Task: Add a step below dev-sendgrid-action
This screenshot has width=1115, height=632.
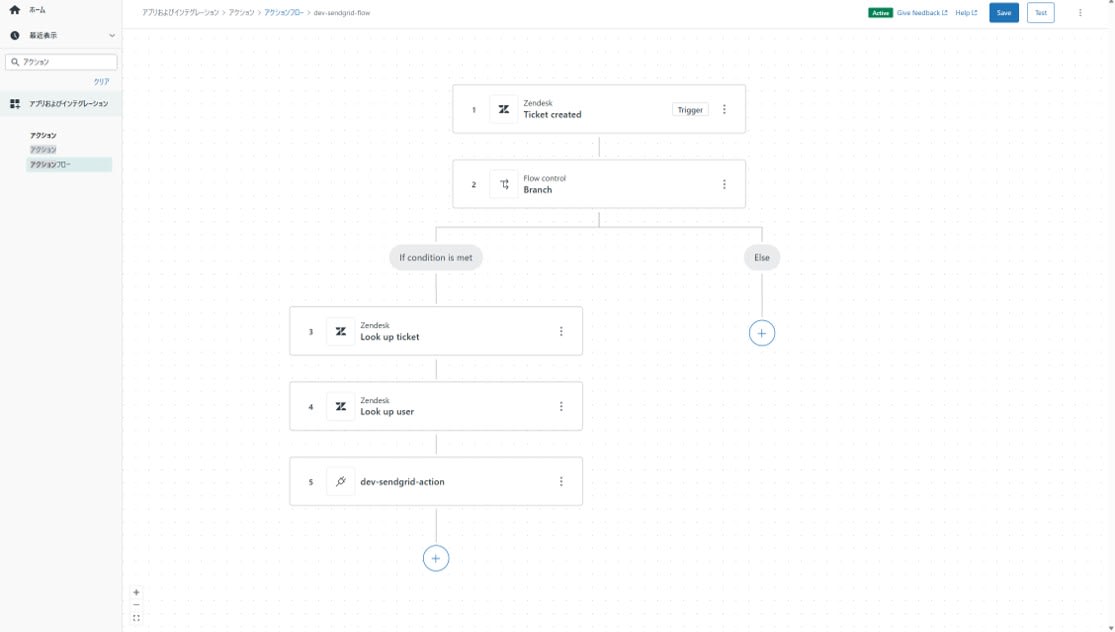Action: (436, 558)
